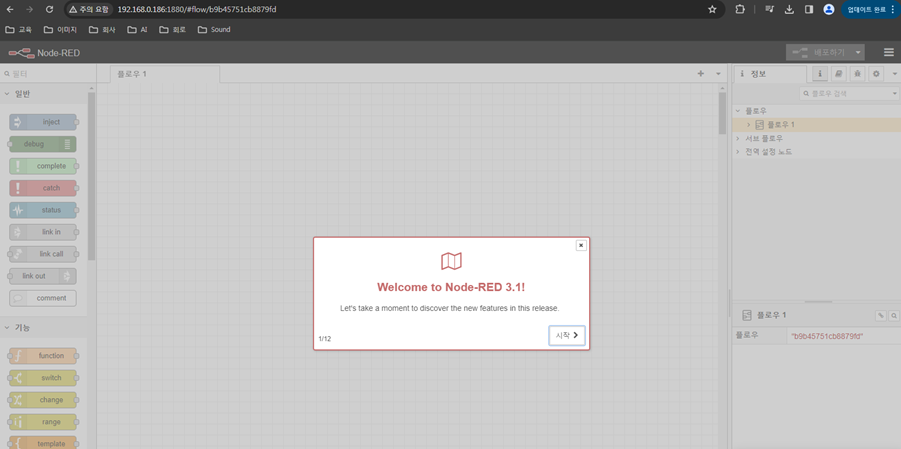Expand the 전역 설정 노드 section

[x=738, y=152]
